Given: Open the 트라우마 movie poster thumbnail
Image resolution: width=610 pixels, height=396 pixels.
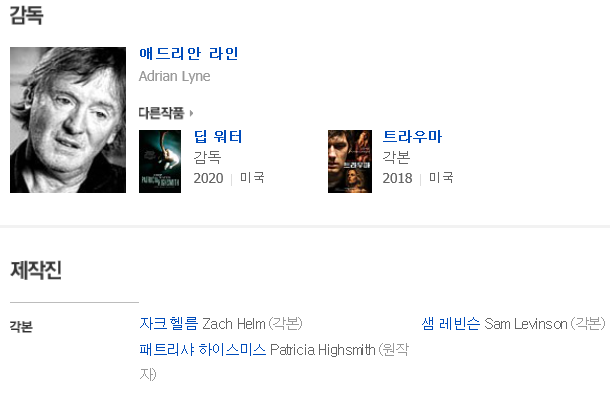Looking at the screenshot, I should 350,161.
